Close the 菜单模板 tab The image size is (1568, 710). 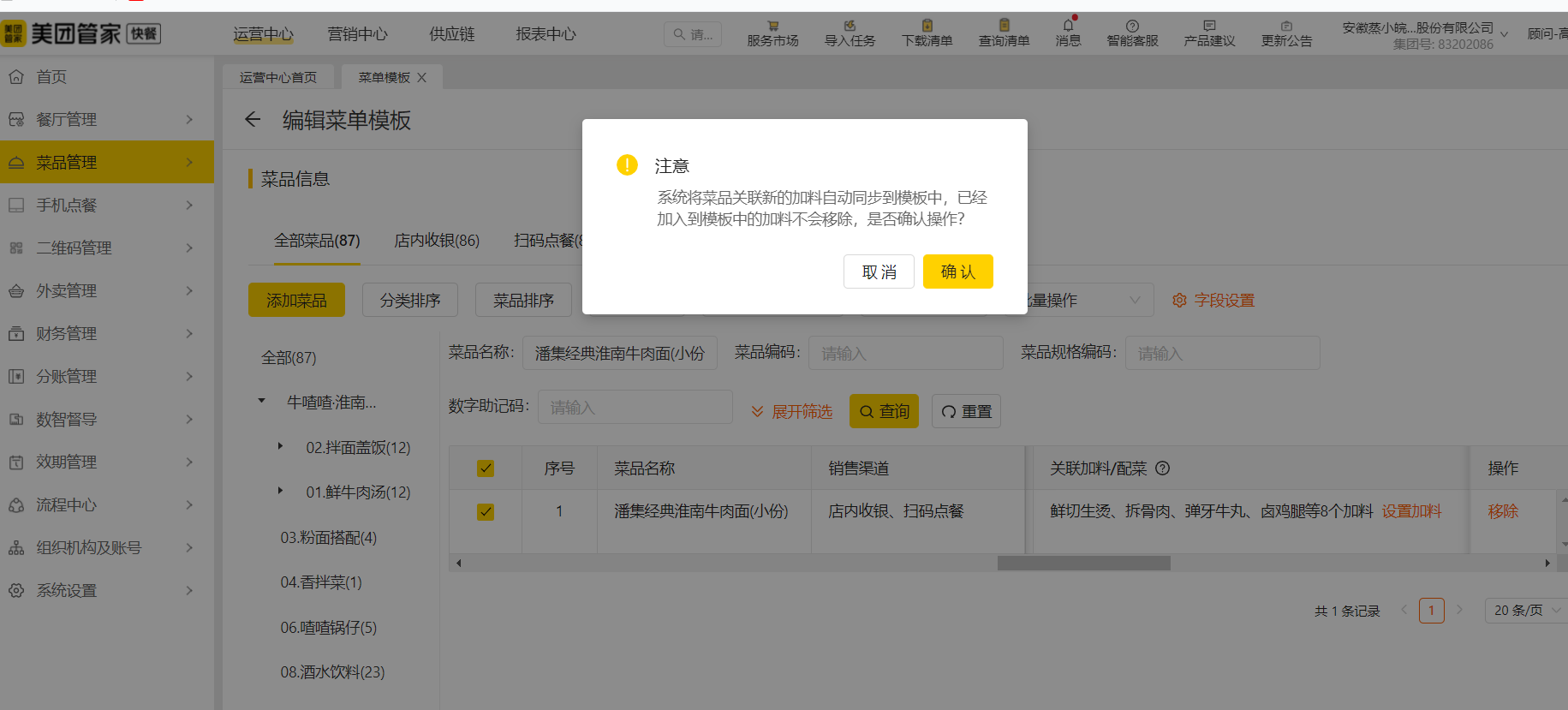[x=421, y=78]
